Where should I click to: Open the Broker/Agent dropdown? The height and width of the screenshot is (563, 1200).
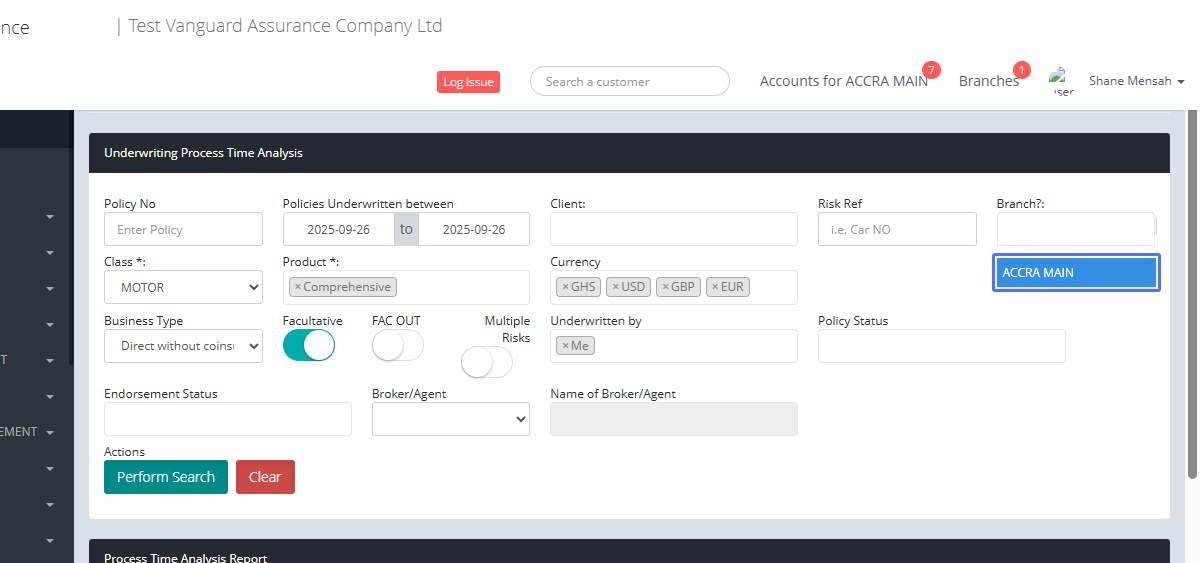pos(450,420)
